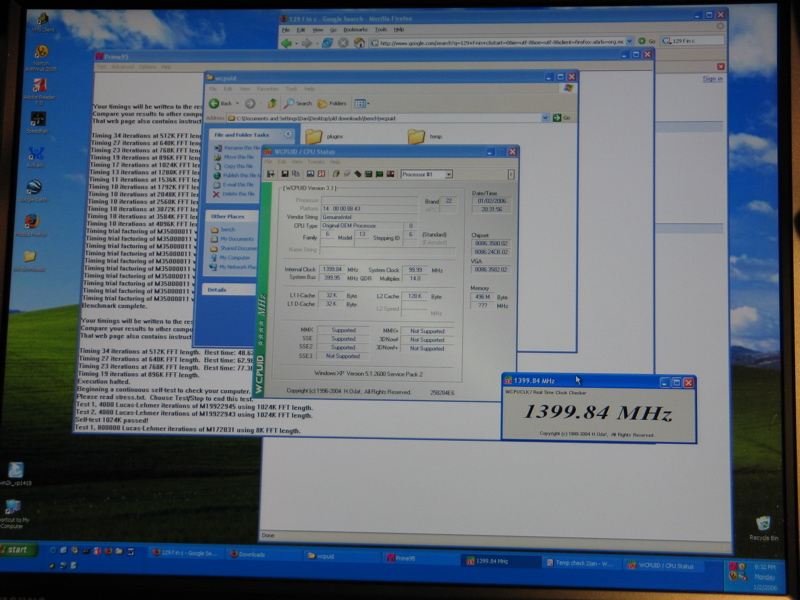The height and width of the screenshot is (600, 800).
Task: Click the Internal Clock value 1399.84
Action: coord(332,269)
